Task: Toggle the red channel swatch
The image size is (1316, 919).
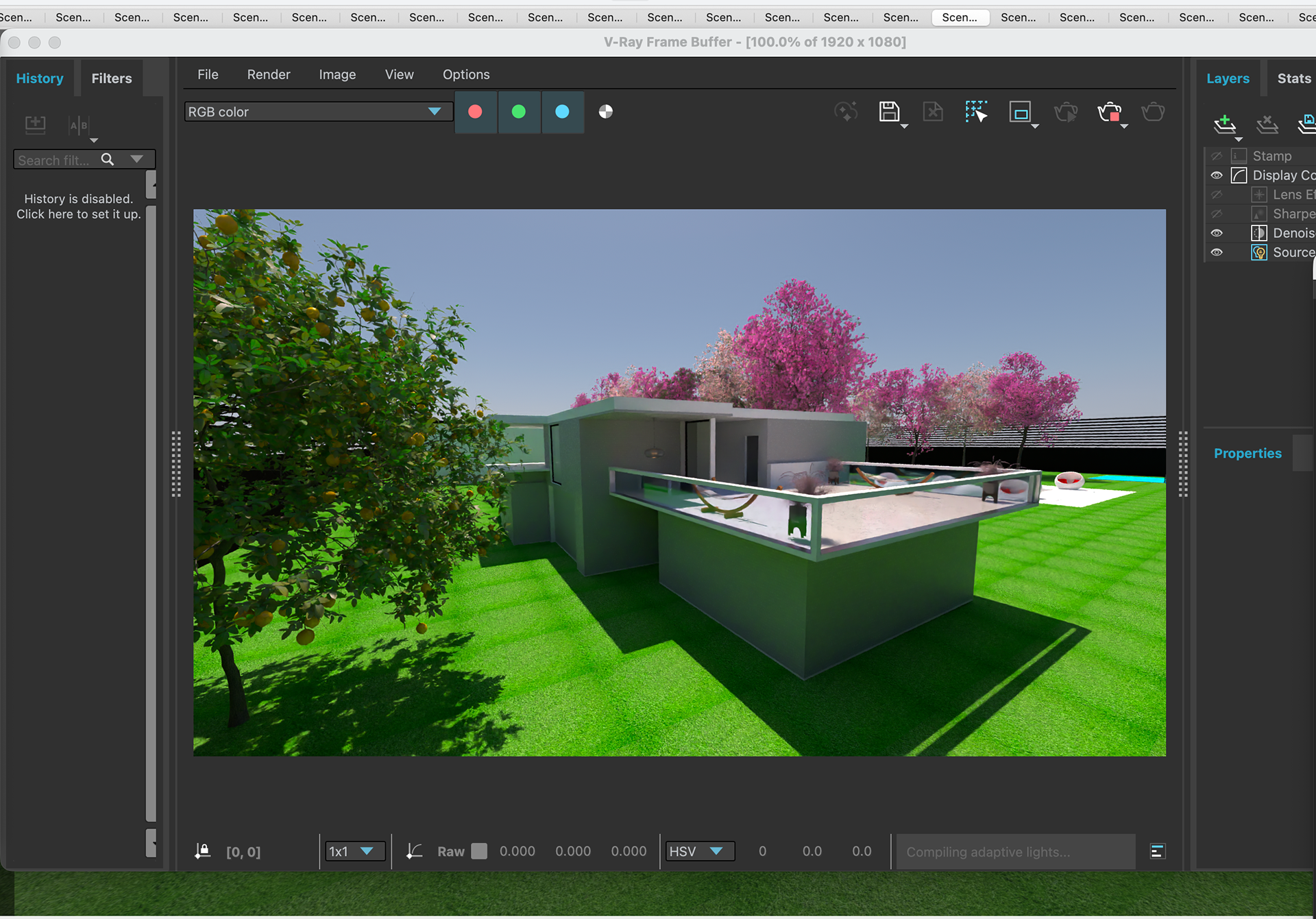Action: tap(475, 112)
